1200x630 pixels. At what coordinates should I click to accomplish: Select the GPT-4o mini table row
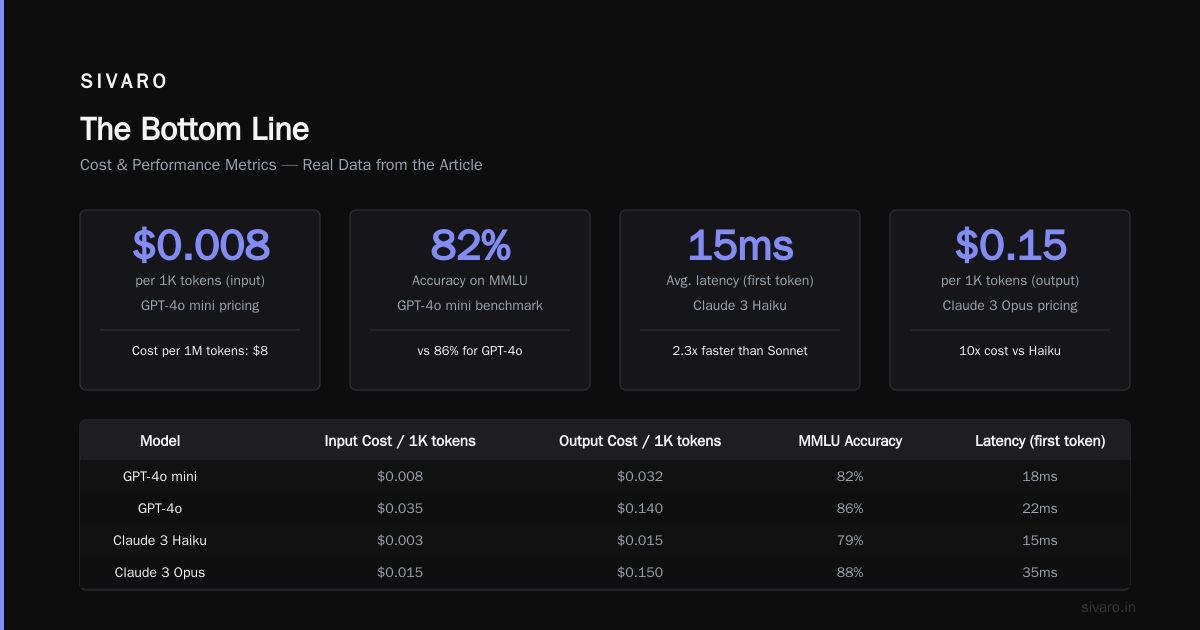tap(605, 476)
